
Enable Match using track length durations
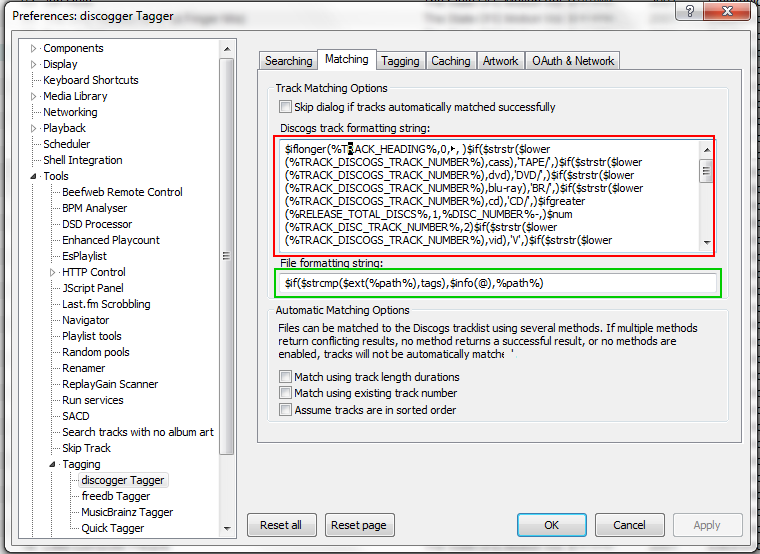[285, 377]
